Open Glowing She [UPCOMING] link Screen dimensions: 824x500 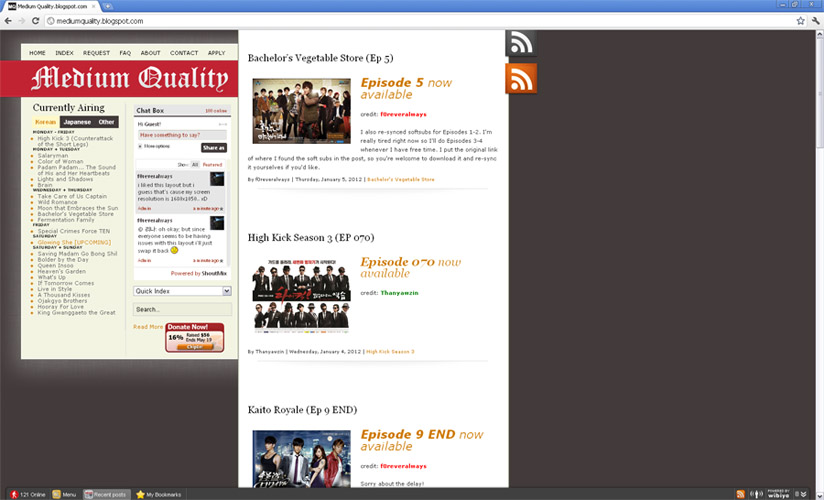pos(74,242)
